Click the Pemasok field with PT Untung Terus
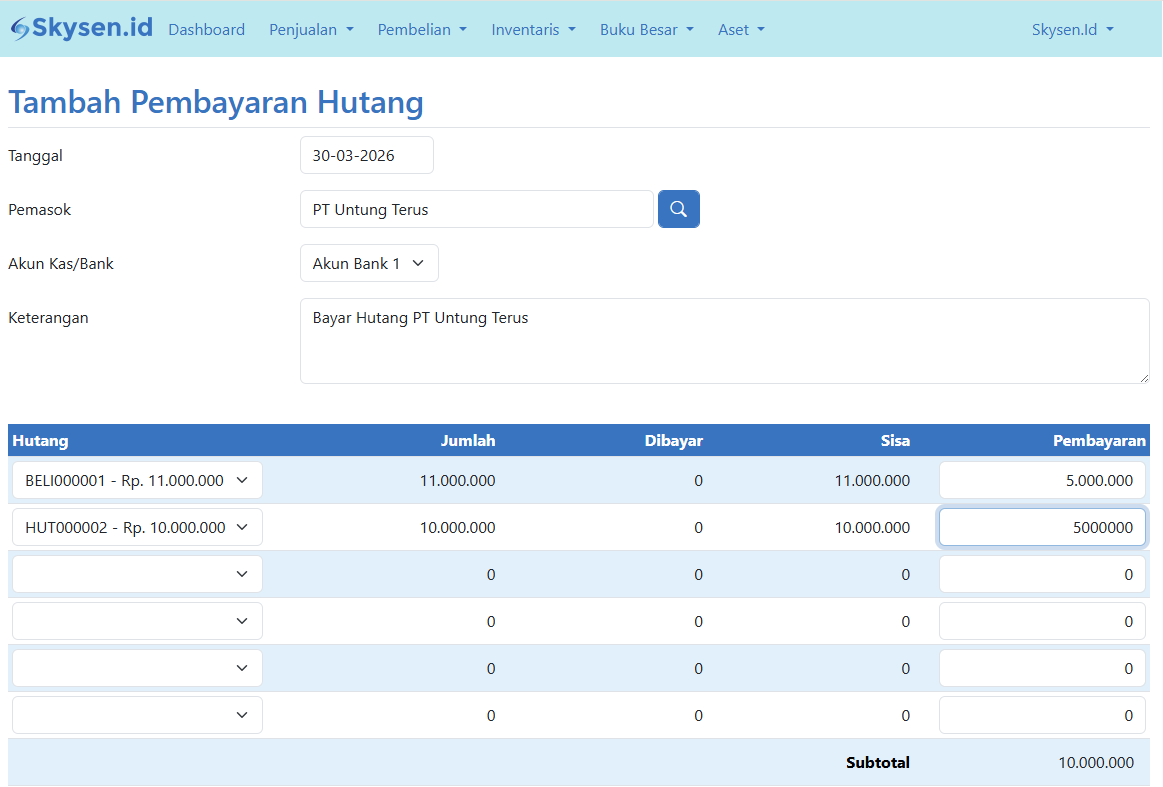Screen dimensions: 1163x787 click(x=476, y=209)
